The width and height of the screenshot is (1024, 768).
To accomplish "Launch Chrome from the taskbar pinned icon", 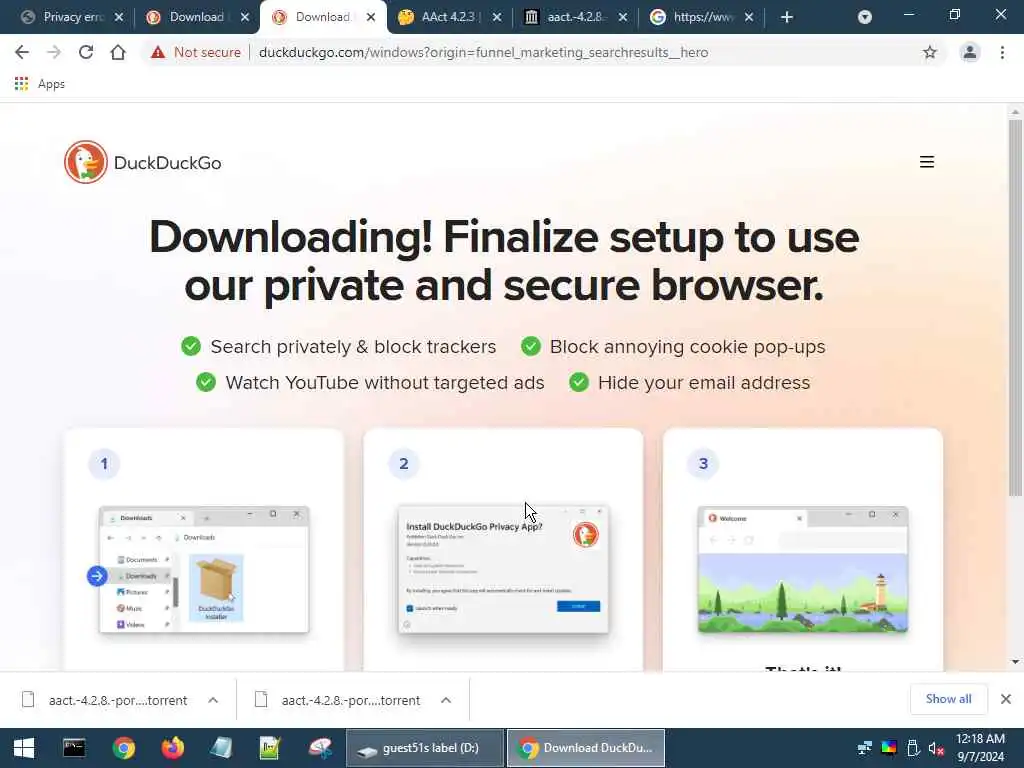I will pos(123,748).
